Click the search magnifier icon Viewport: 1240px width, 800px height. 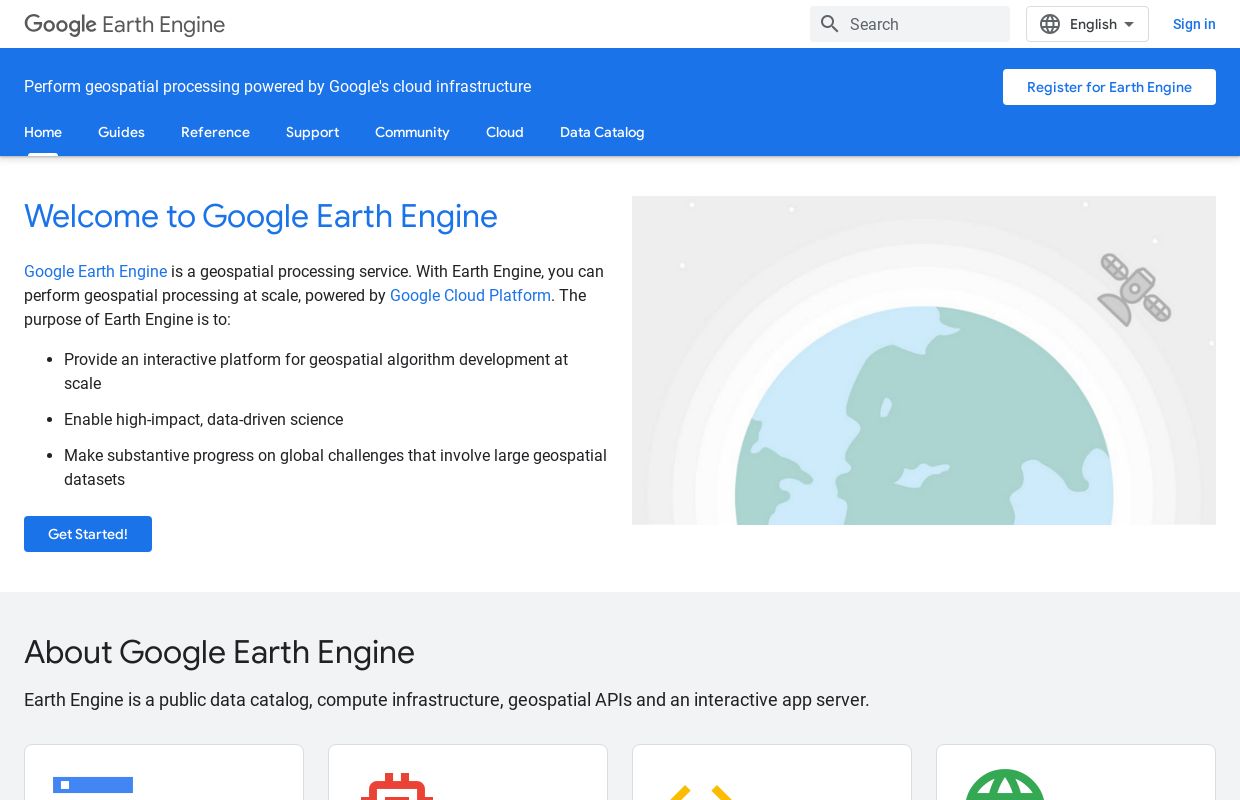click(x=830, y=24)
